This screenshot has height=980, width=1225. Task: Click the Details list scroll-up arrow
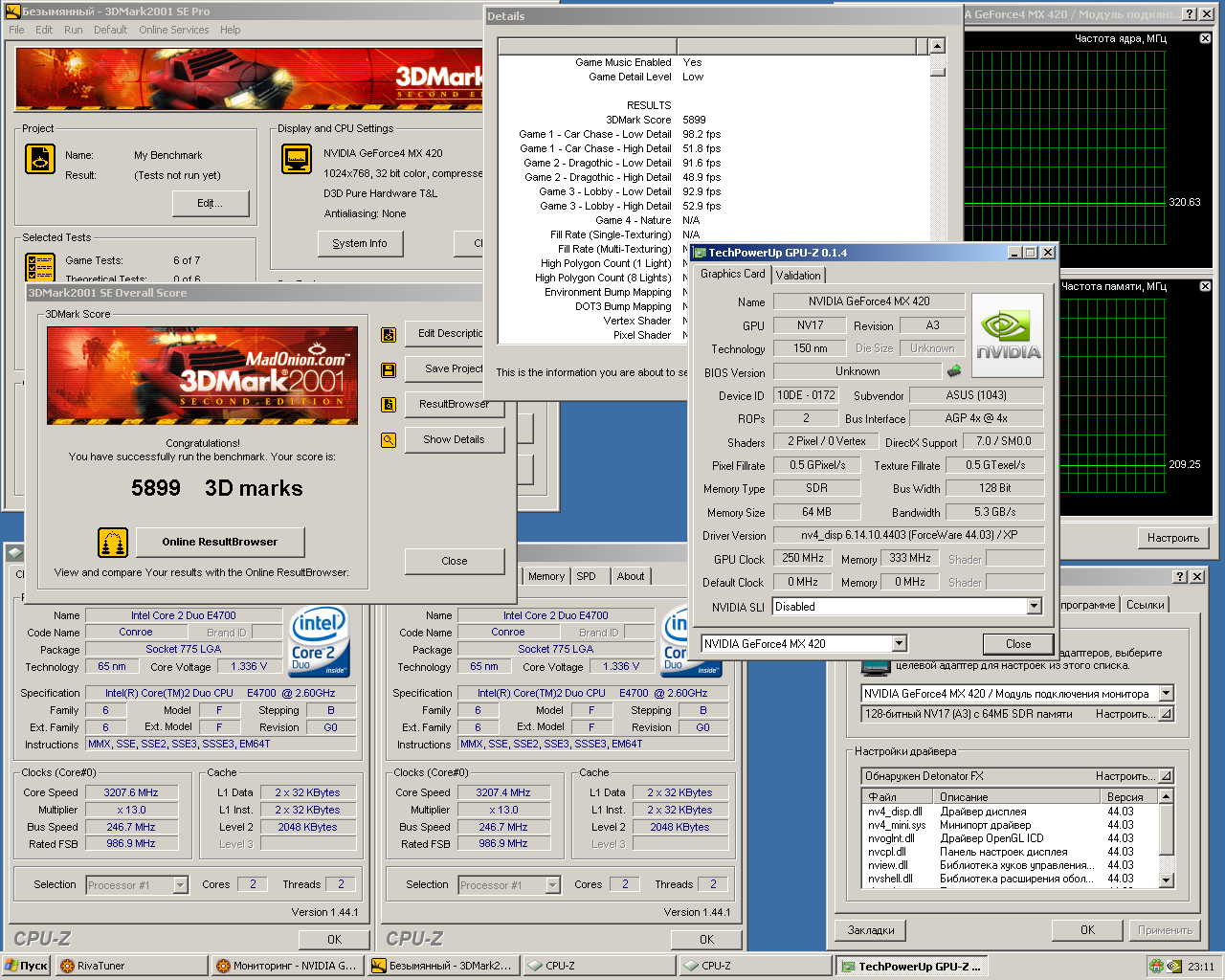(937, 47)
